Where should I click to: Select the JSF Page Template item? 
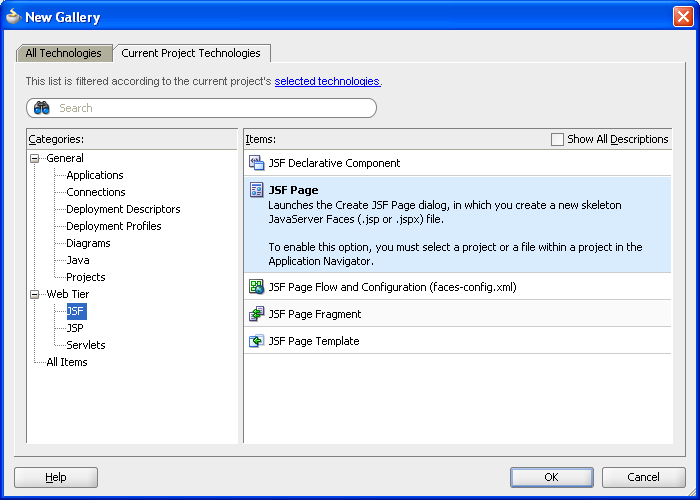pyautogui.click(x=458, y=341)
